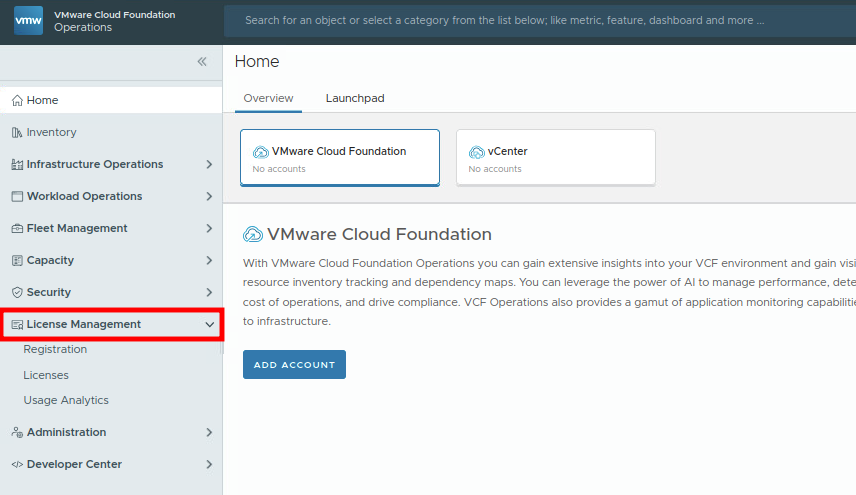Click the large cloud icon beside VMware Cloud Foundation heading
Screen dimensions: 856x495
(253, 234)
